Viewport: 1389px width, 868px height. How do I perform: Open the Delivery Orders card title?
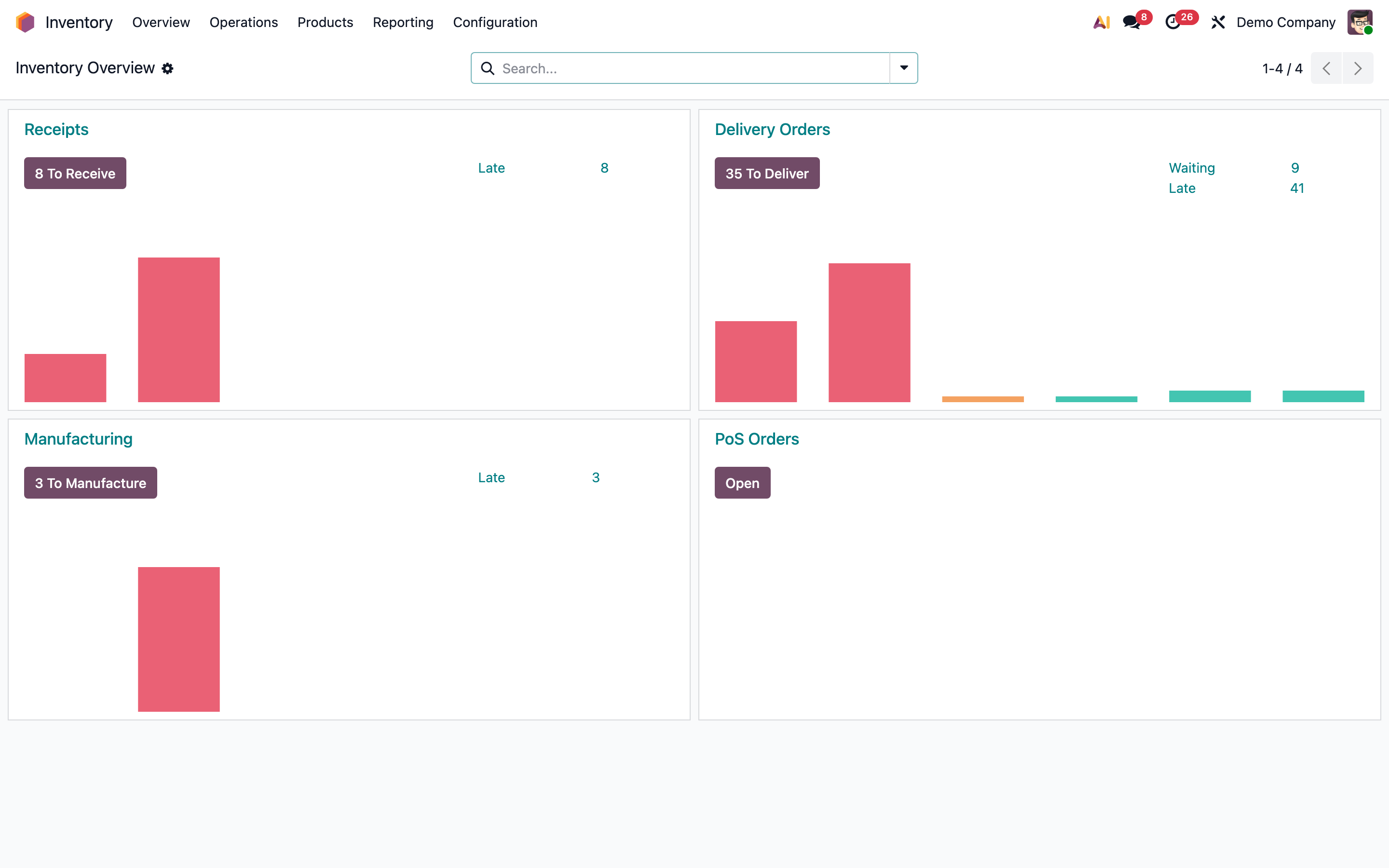point(772,129)
